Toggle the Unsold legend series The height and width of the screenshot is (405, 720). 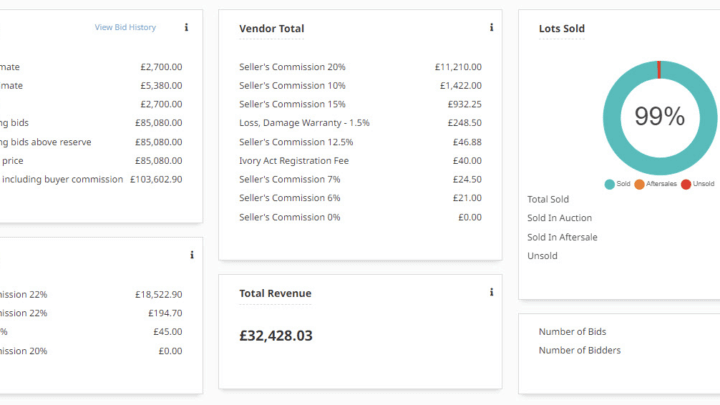[702, 184]
